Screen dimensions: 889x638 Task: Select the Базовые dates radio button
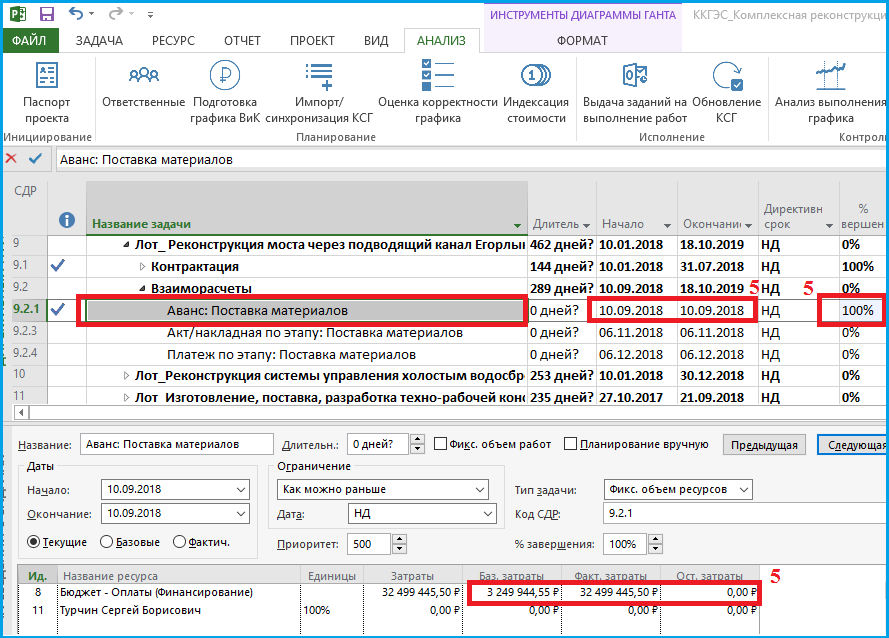[x=106, y=542]
